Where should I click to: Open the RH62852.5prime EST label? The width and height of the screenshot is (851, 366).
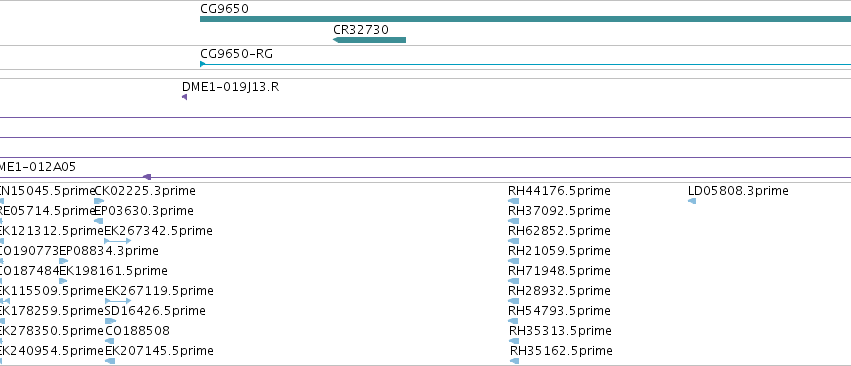pyautogui.click(x=559, y=231)
